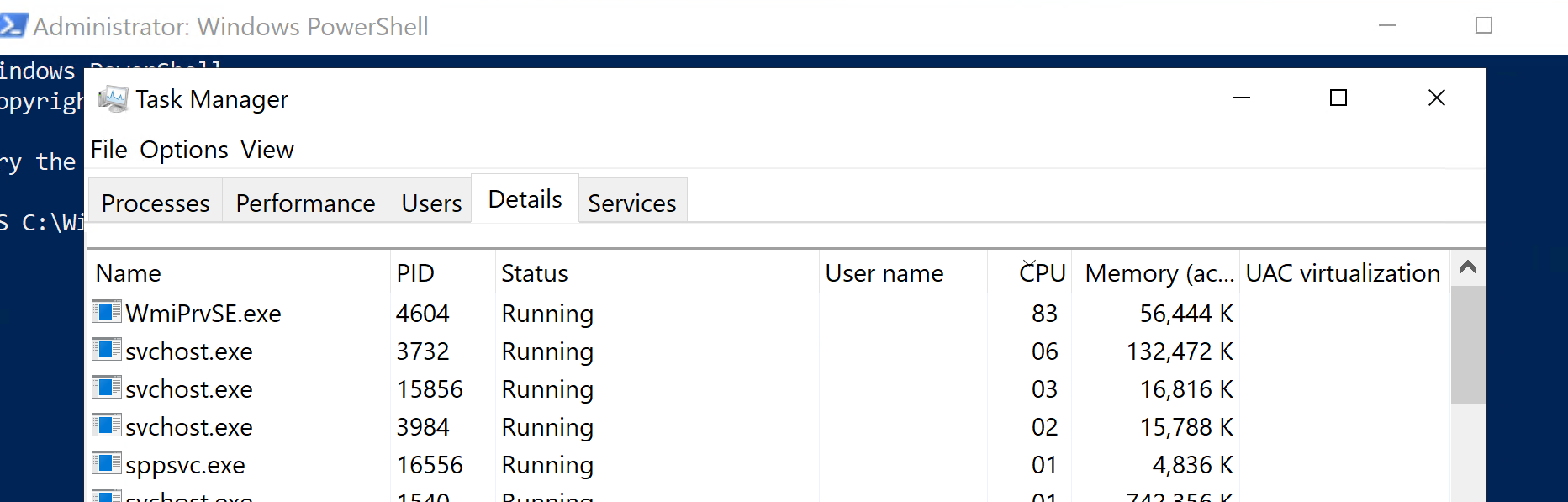This screenshot has width=1568, height=502.
Task: Select the sppsvc.exe row name
Action: tap(186, 465)
